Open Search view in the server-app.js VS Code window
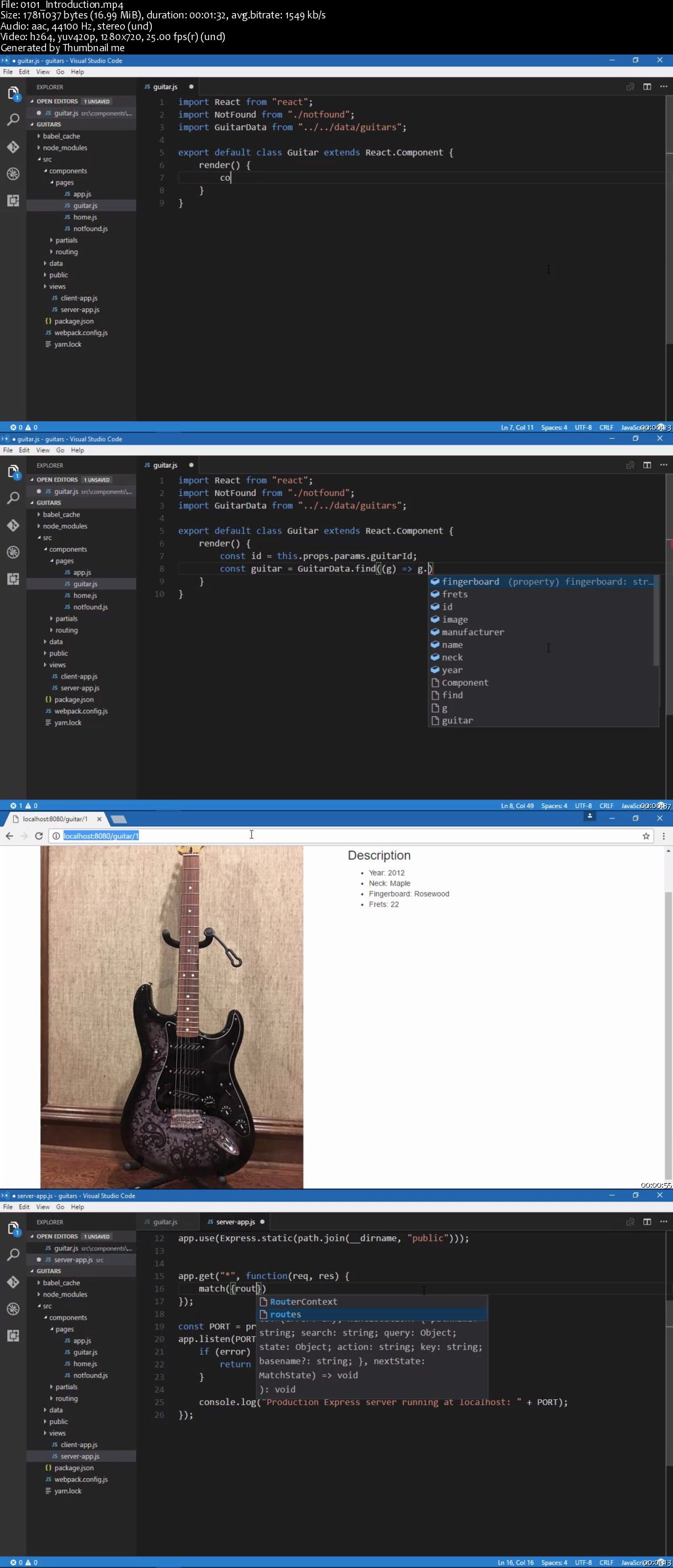 [x=13, y=1255]
